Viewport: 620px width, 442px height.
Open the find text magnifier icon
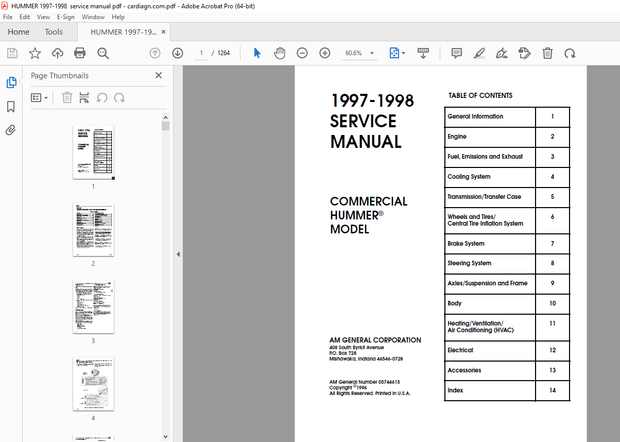click(x=103, y=53)
